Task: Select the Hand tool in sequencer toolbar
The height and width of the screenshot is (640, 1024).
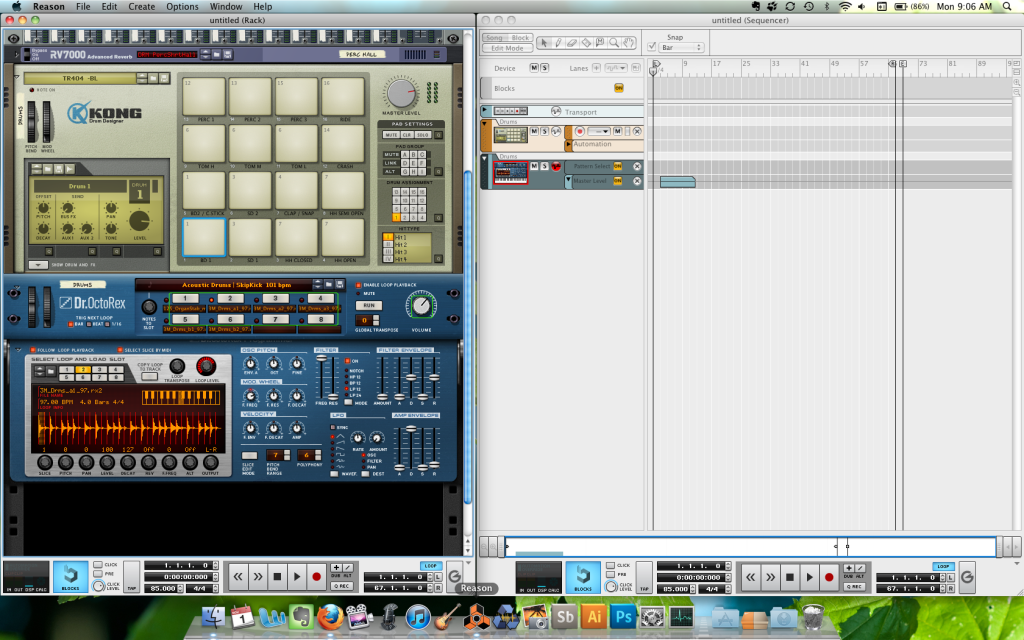Action: tap(628, 43)
